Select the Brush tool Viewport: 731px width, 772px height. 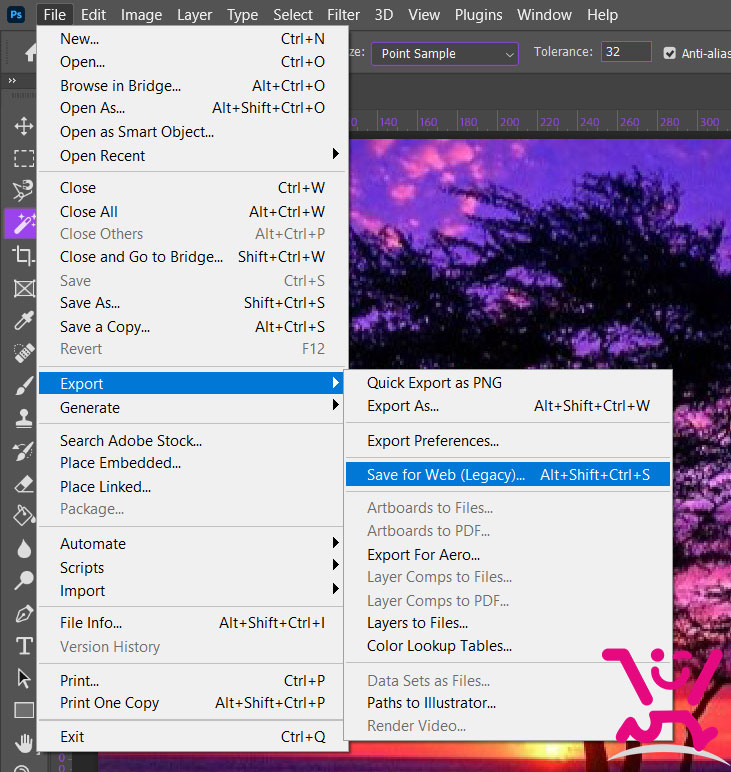click(23, 386)
